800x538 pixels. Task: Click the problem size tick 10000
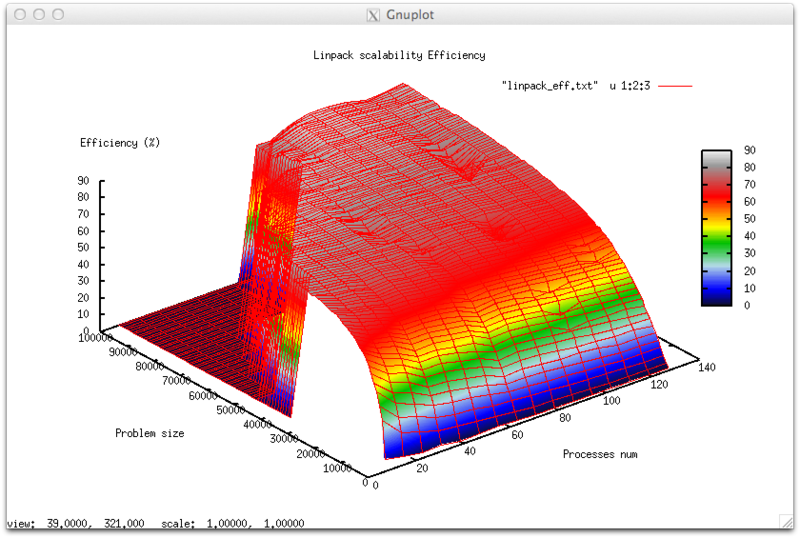pyautogui.click(x=337, y=468)
